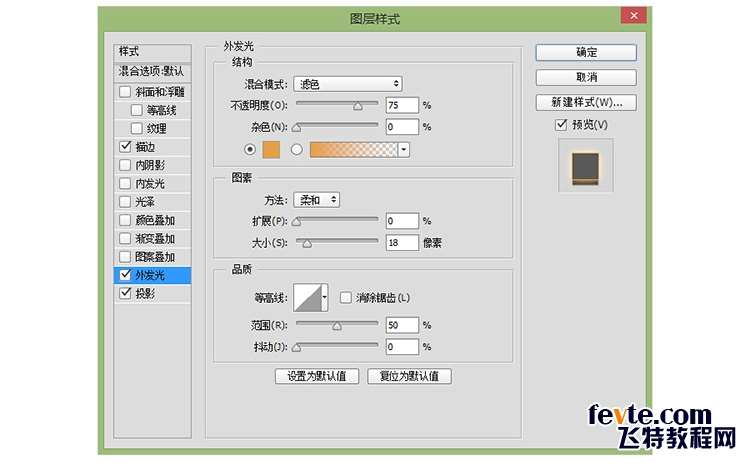Expand the gradient preset dropdown arrow
The width and height of the screenshot is (750, 463).
[404, 150]
